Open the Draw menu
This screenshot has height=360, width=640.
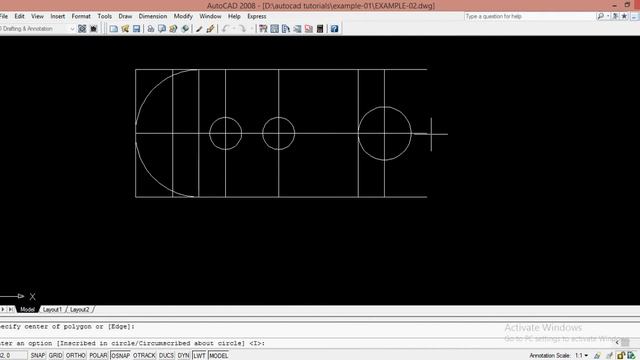[125, 16]
